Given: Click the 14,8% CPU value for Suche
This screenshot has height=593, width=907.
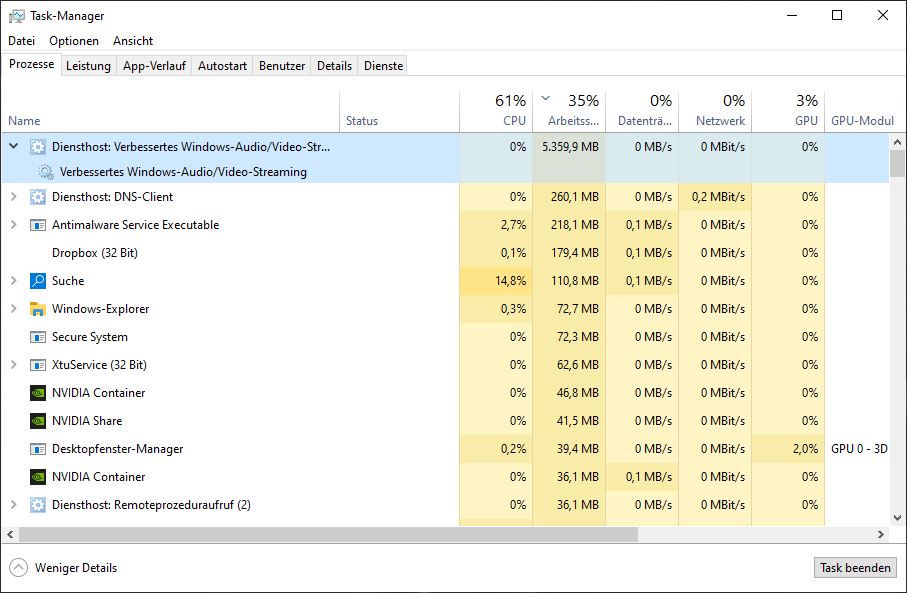Looking at the screenshot, I should point(510,281).
